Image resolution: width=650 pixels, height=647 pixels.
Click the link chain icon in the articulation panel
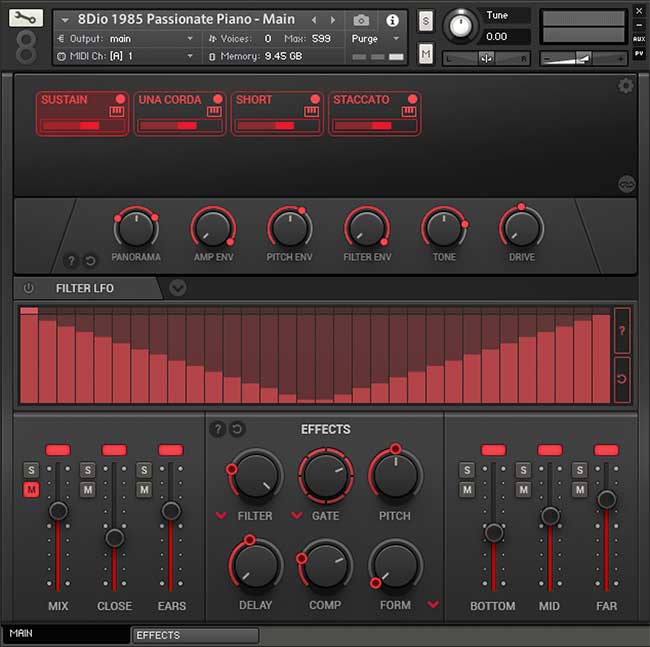pyautogui.click(x=626, y=184)
